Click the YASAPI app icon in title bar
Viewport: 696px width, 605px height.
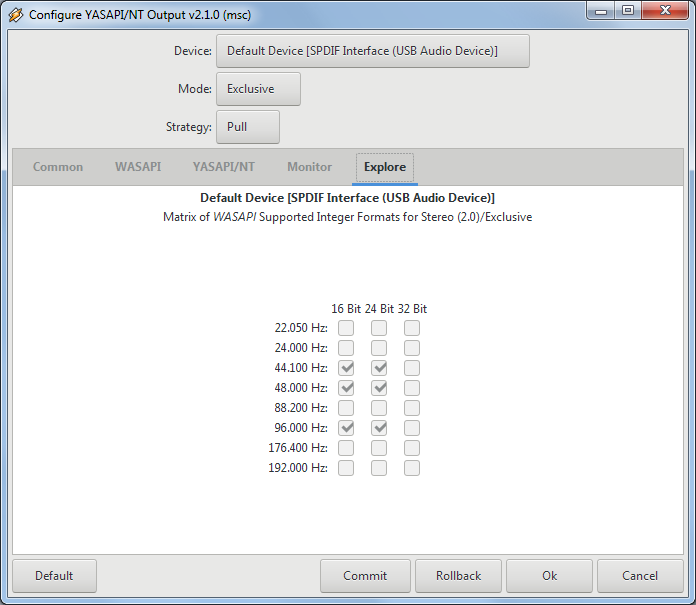15,15
